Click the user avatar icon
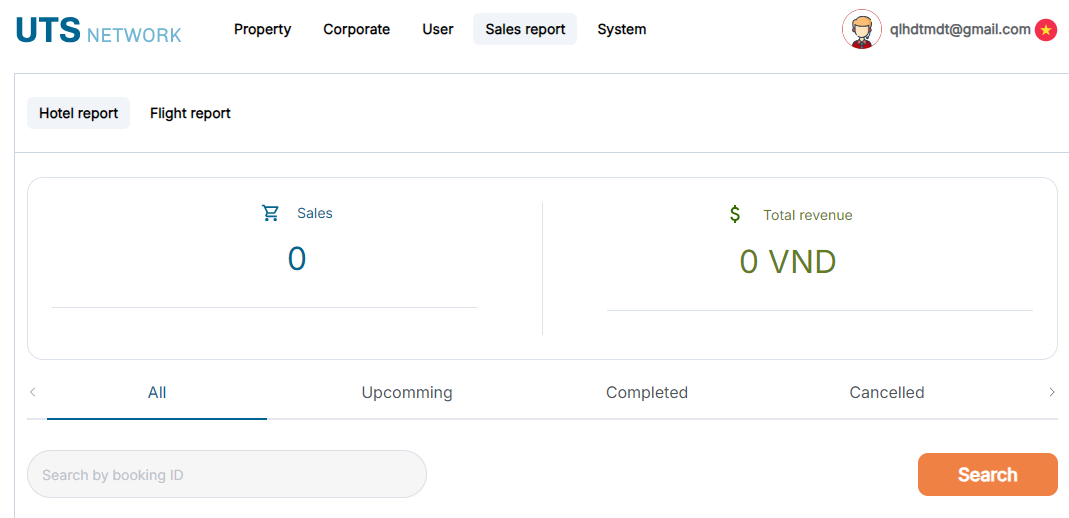Viewport: 1069px width, 518px height. click(862, 29)
